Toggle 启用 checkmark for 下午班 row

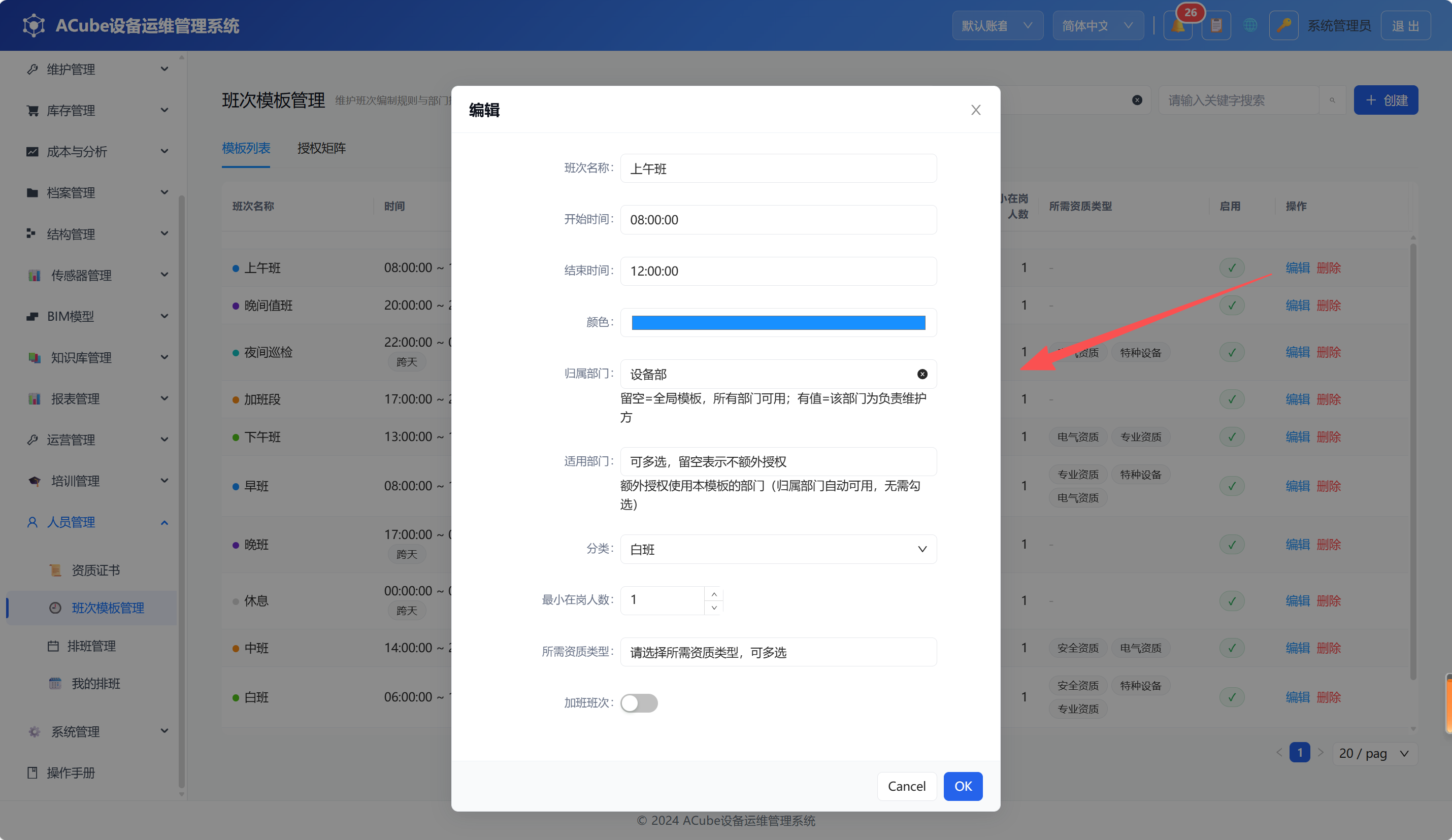[1232, 436]
